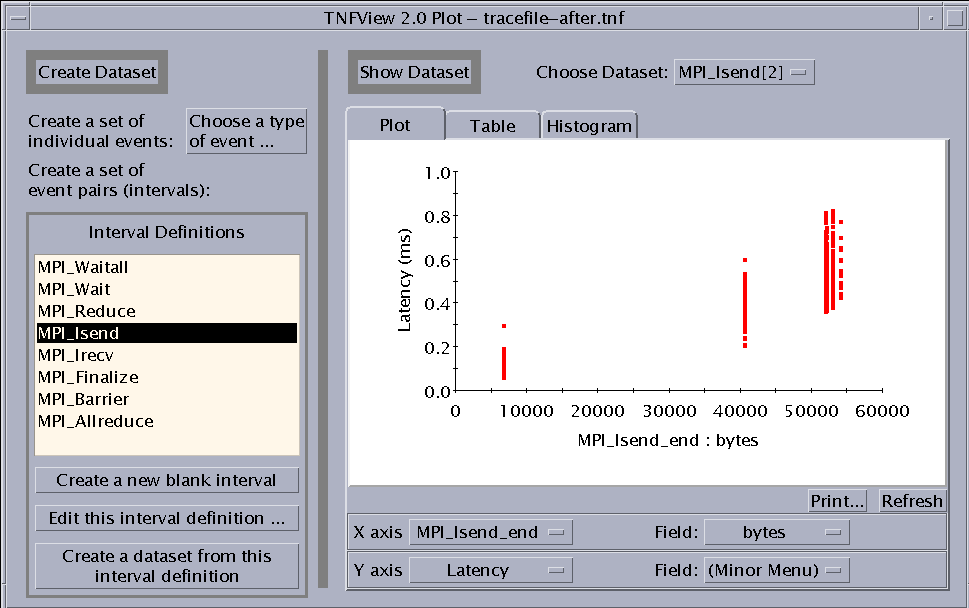This screenshot has width=969, height=608.
Task: Click 'Create a new blank interval' button
Action: [167, 480]
